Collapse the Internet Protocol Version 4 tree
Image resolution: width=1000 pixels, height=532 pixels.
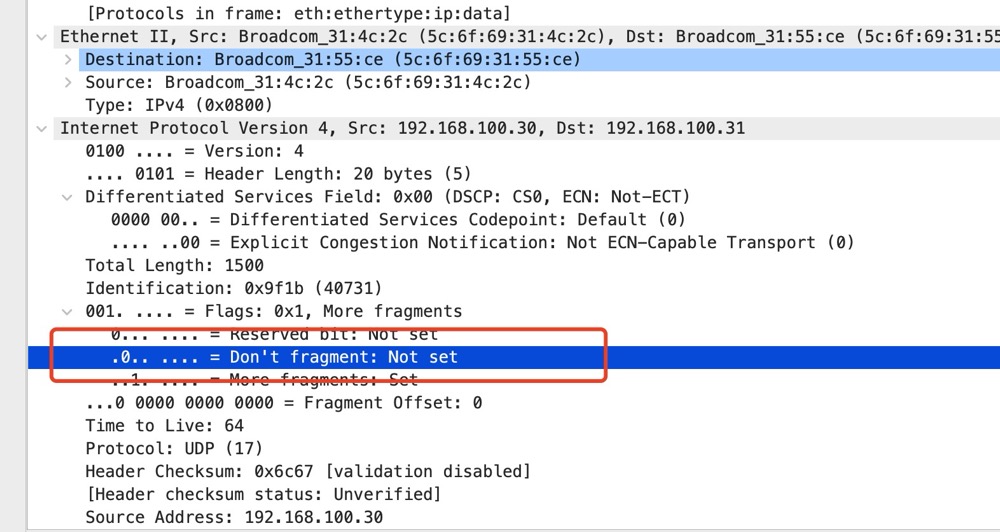(40, 129)
